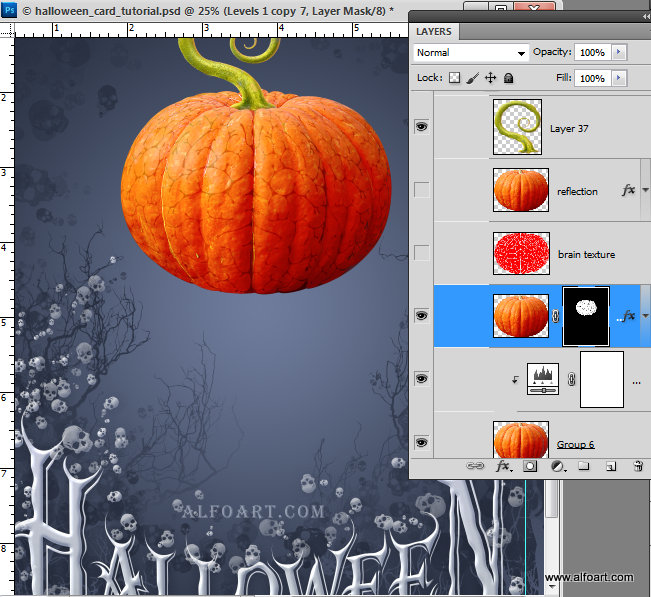Click the black layer mask thumbnail

[587, 315]
